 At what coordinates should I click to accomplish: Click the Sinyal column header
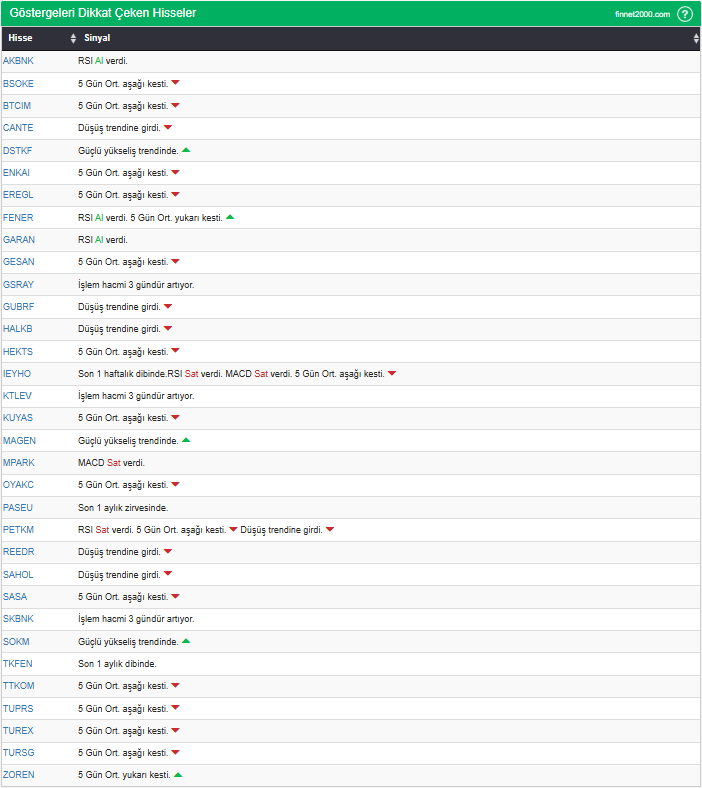[97, 38]
